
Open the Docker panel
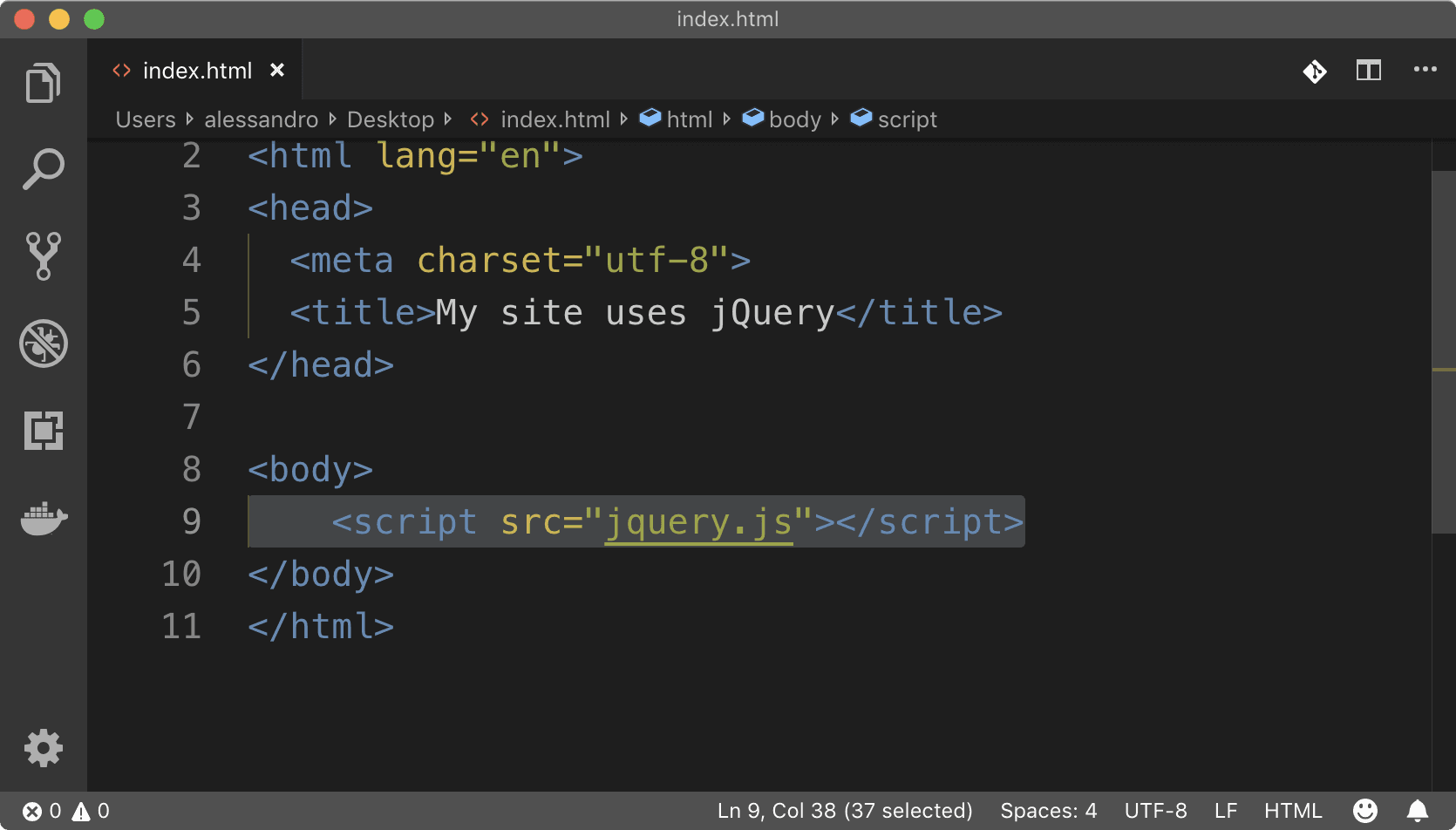point(44,518)
